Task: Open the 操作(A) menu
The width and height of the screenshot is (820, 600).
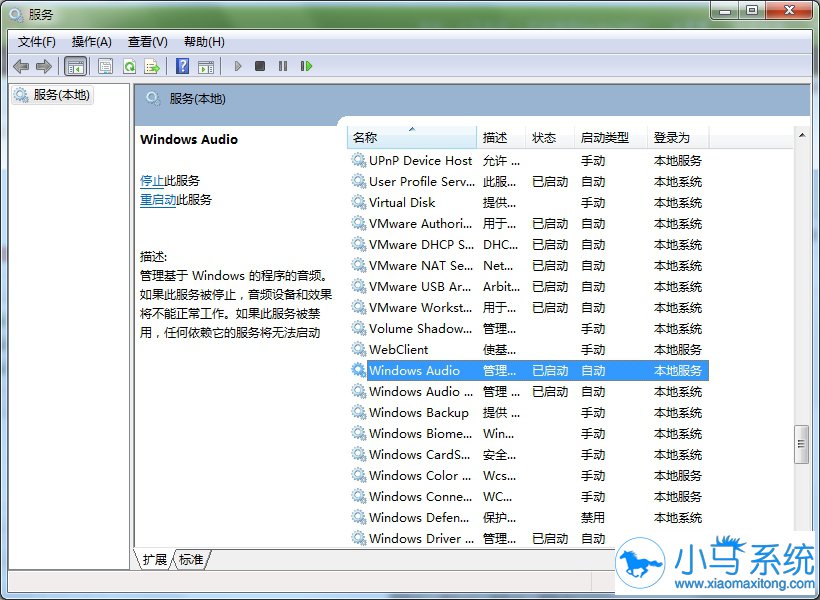Action: click(92, 42)
